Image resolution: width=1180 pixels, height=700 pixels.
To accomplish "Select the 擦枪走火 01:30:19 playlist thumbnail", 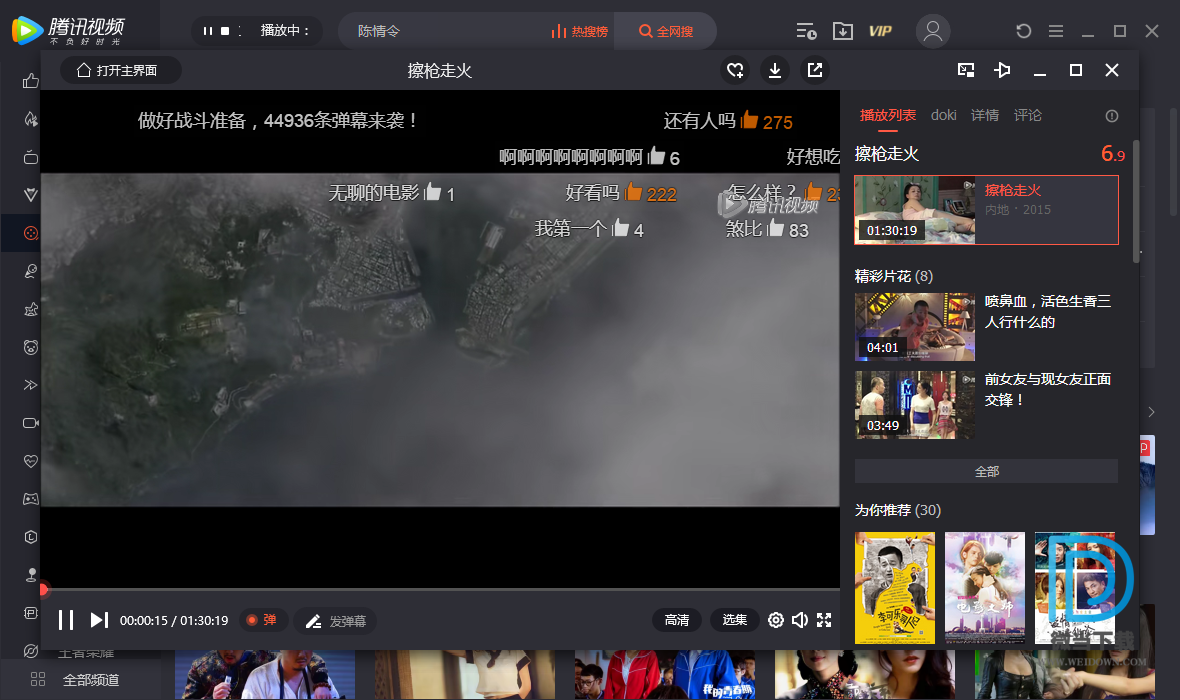I will [914, 210].
